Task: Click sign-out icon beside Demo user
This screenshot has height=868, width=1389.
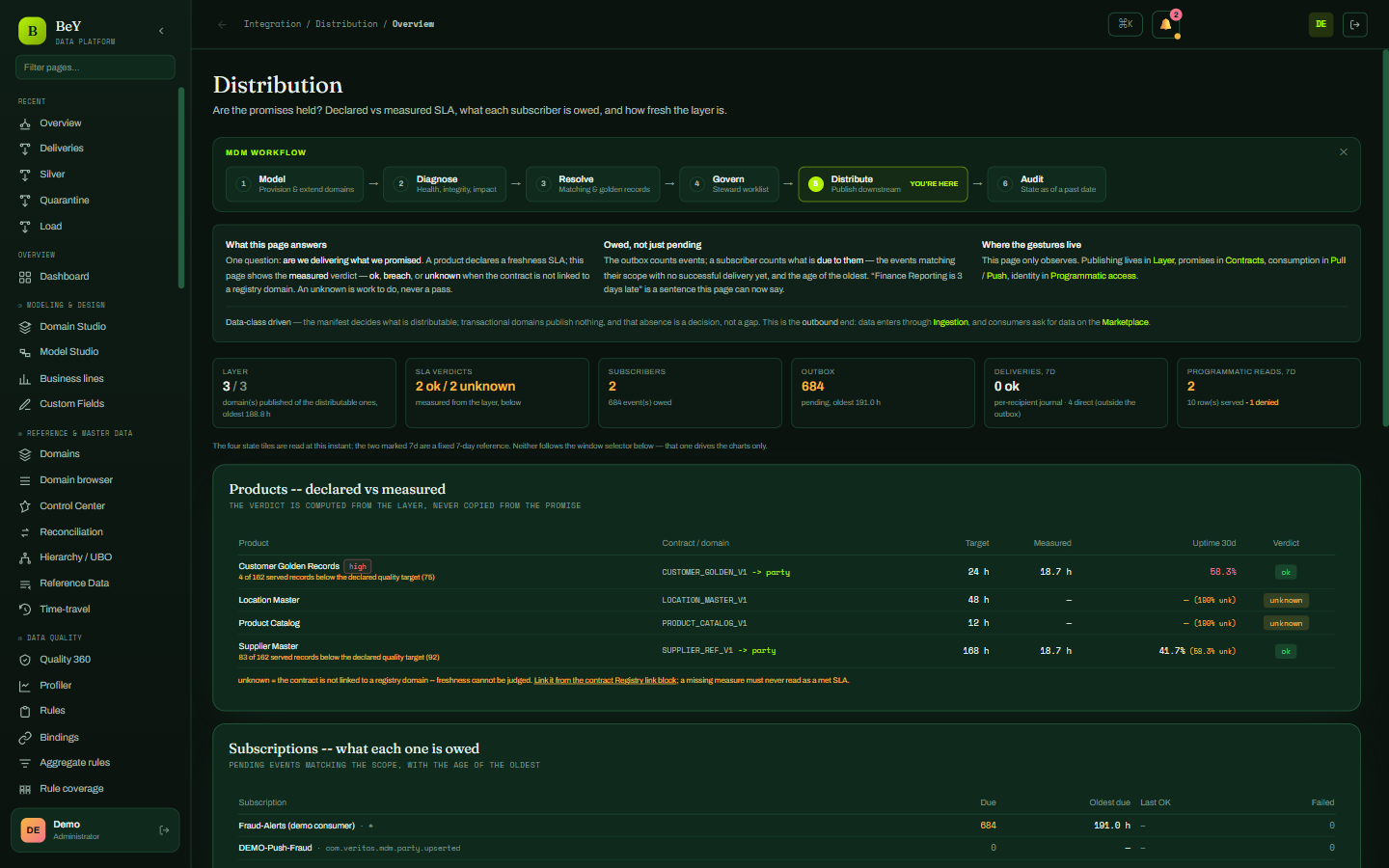Action: click(164, 830)
